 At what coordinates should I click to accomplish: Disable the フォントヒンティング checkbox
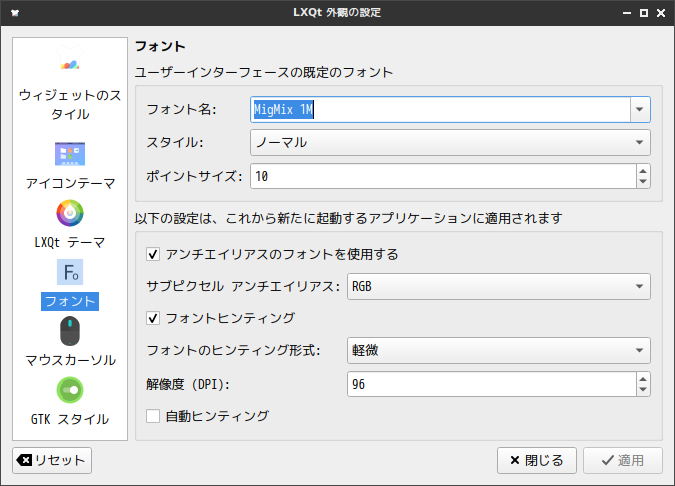coord(153,318)
